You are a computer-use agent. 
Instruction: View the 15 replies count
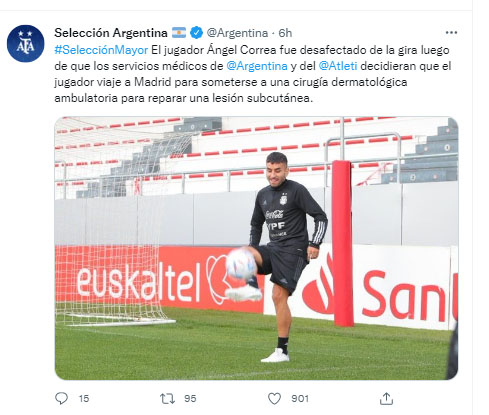[84, 399]
